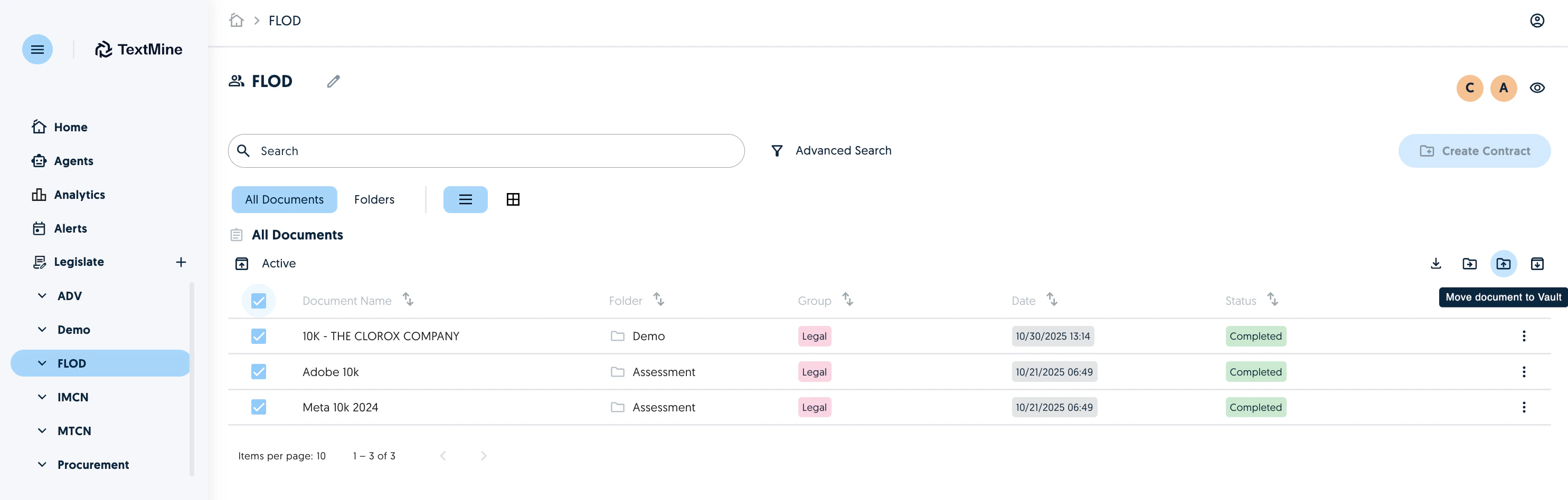Image resolution: width=1568 pixels, height=500 pixels.
Task: Open avatar A collaborator
Action: coord(1503,88)
